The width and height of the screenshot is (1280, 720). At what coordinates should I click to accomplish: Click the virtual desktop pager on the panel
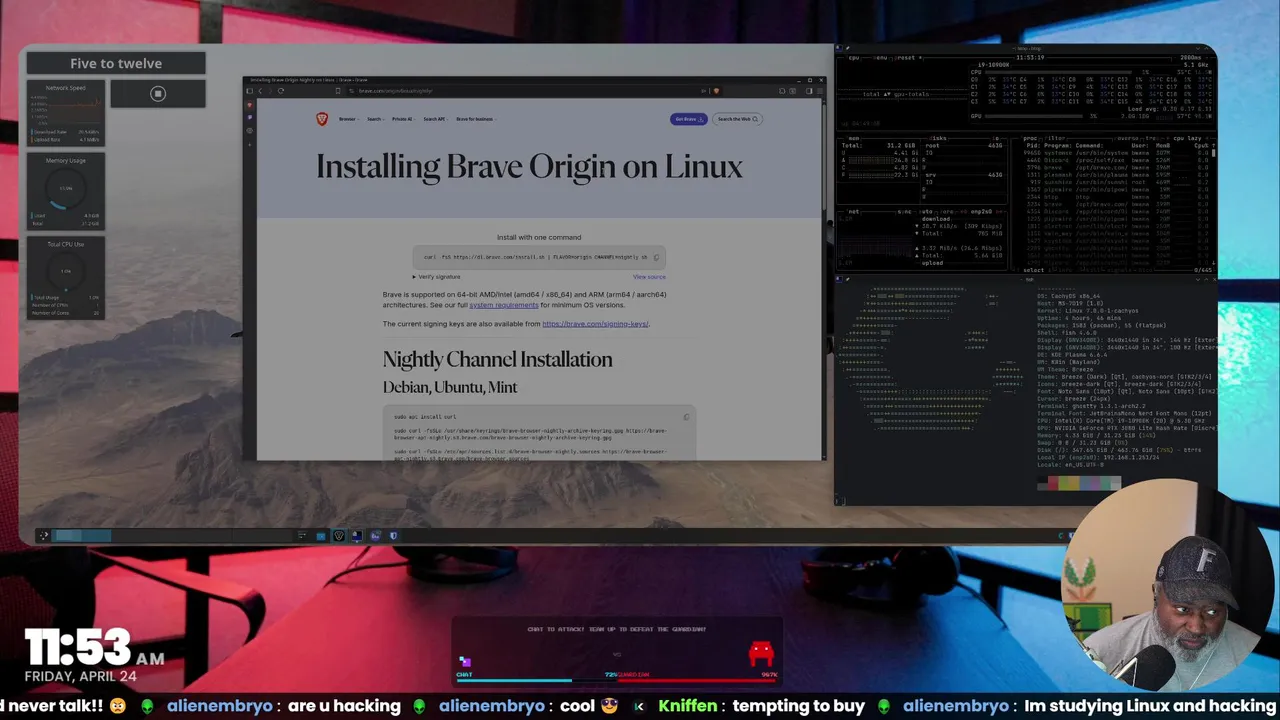click(x=81, y=536)
